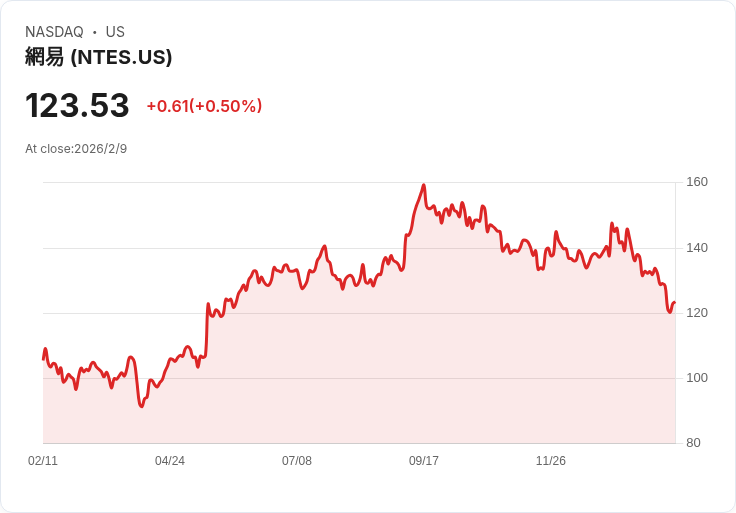Click the +0.61(+0.50%) price change
The width and height of the screenshot is (736, 513).
pyautogui.click(x=204, y=106)
